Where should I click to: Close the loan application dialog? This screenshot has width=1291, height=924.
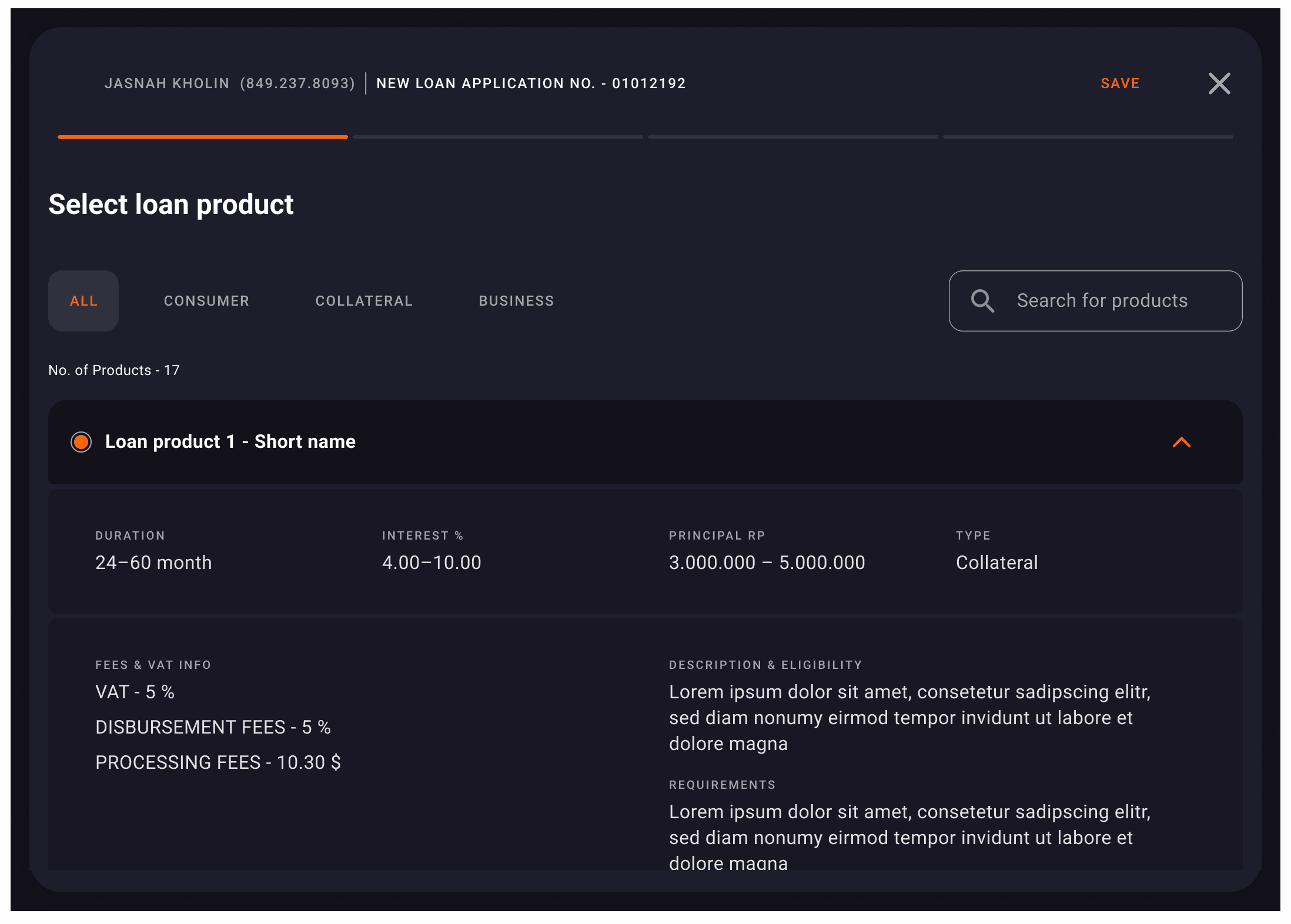(x=1219, y=83)
